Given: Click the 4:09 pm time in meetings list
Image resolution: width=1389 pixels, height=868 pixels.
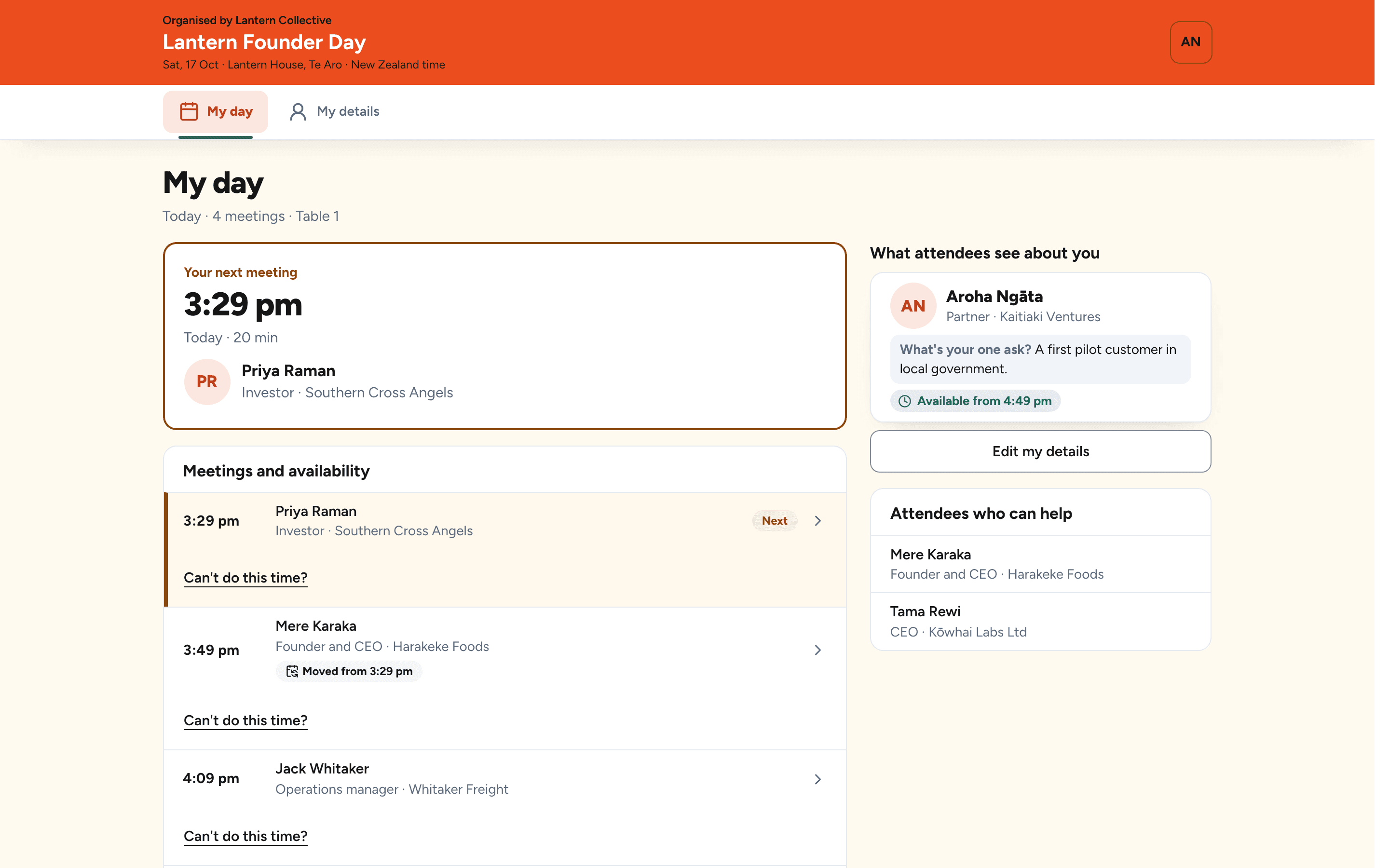Looking at the screenshot, I should click(x=211, y=778).
